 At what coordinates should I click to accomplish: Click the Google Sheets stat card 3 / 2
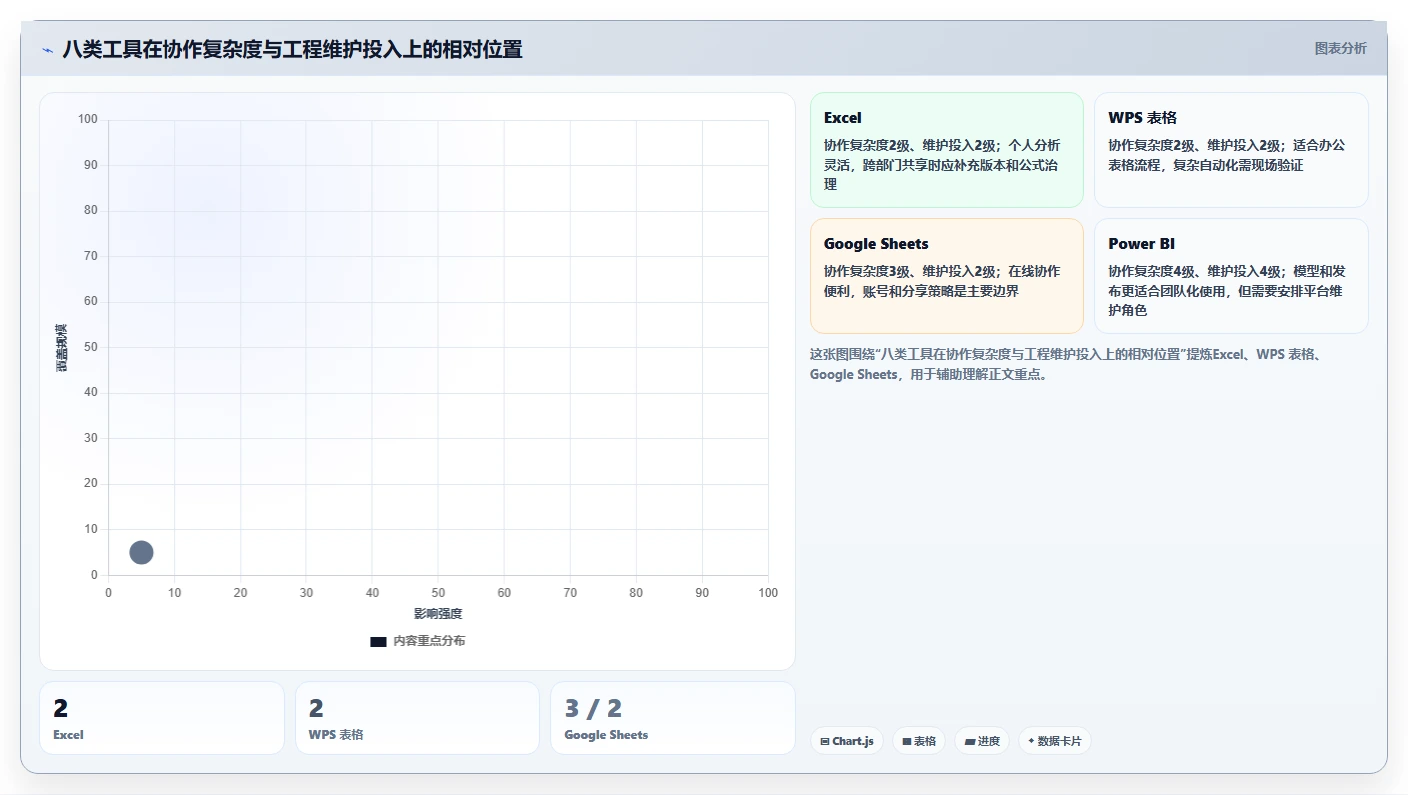coord(673,718)
